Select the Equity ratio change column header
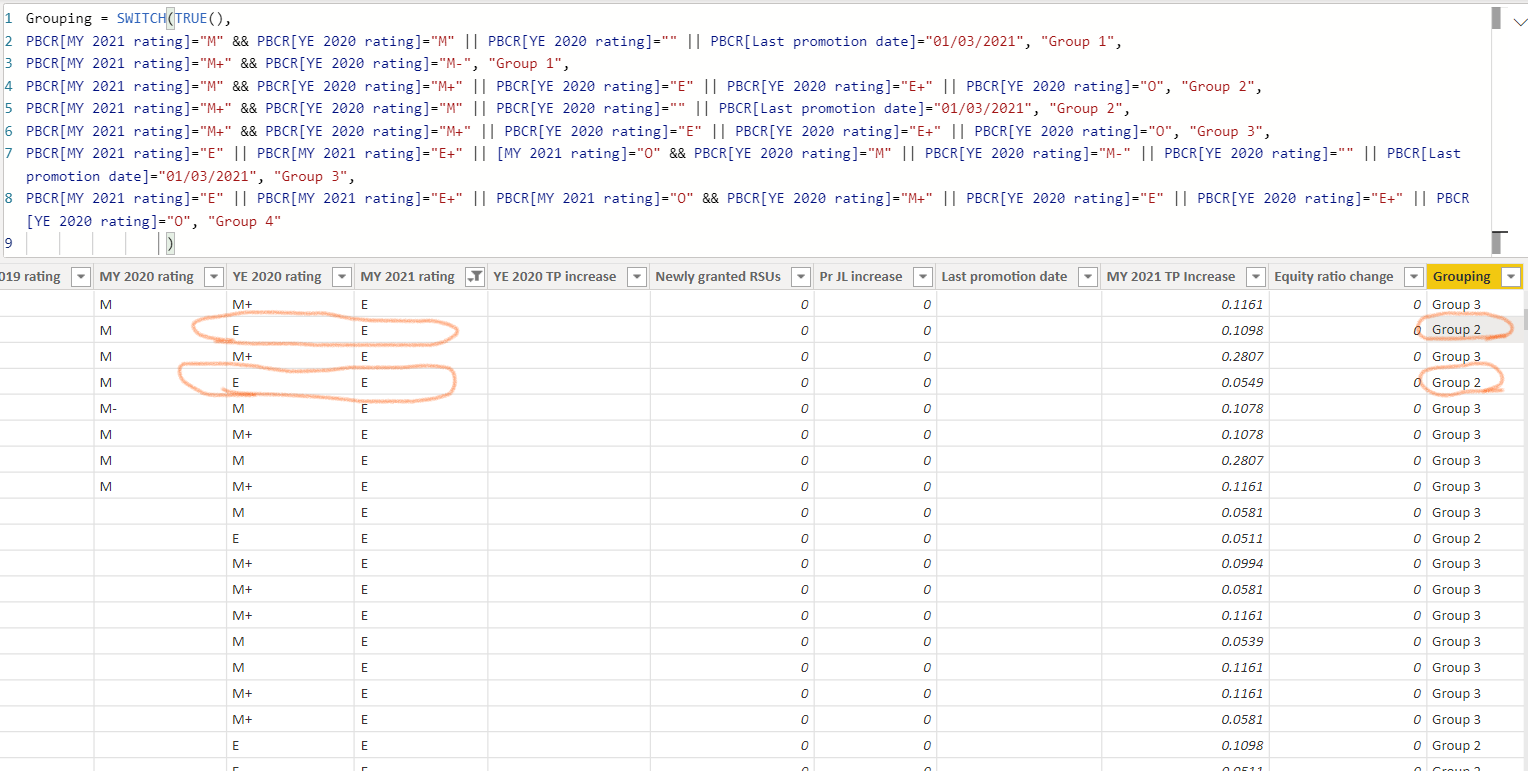Screen dimensions: 1528x771 click(x=1333, y=277)
